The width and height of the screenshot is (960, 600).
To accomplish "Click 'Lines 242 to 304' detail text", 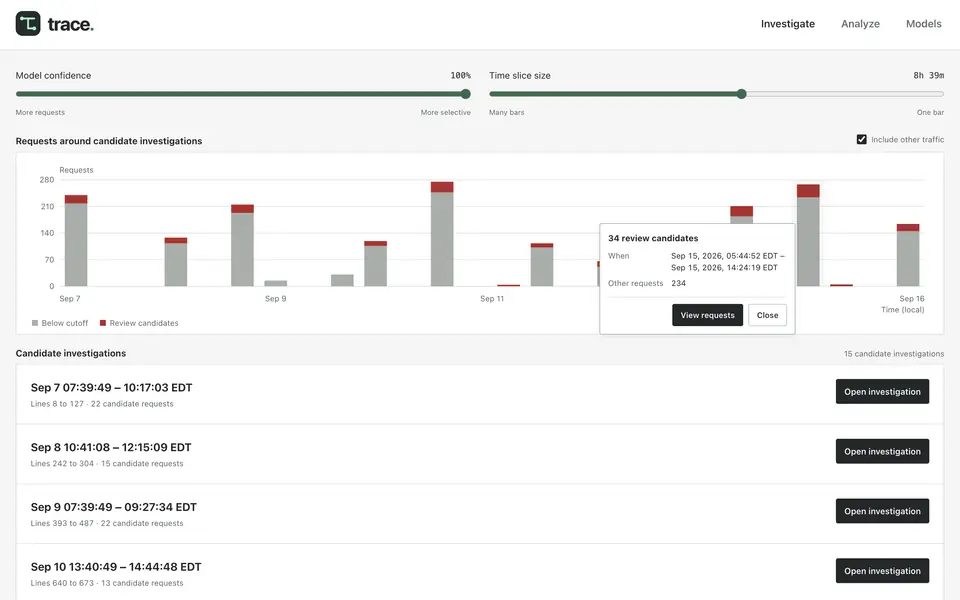I will tap(62, 463).
